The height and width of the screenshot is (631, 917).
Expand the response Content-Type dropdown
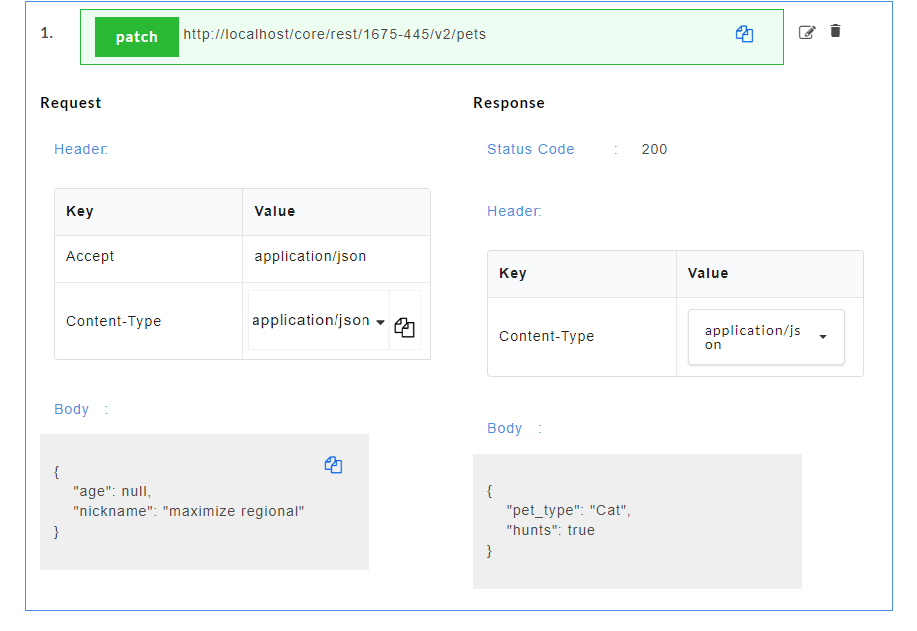click(x=766, y=337)
